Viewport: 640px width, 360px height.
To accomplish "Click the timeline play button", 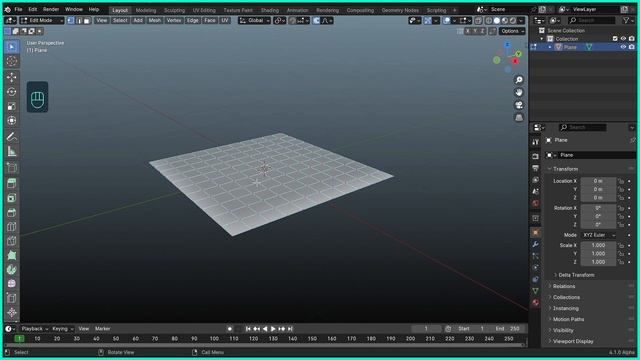I will 273,329.
